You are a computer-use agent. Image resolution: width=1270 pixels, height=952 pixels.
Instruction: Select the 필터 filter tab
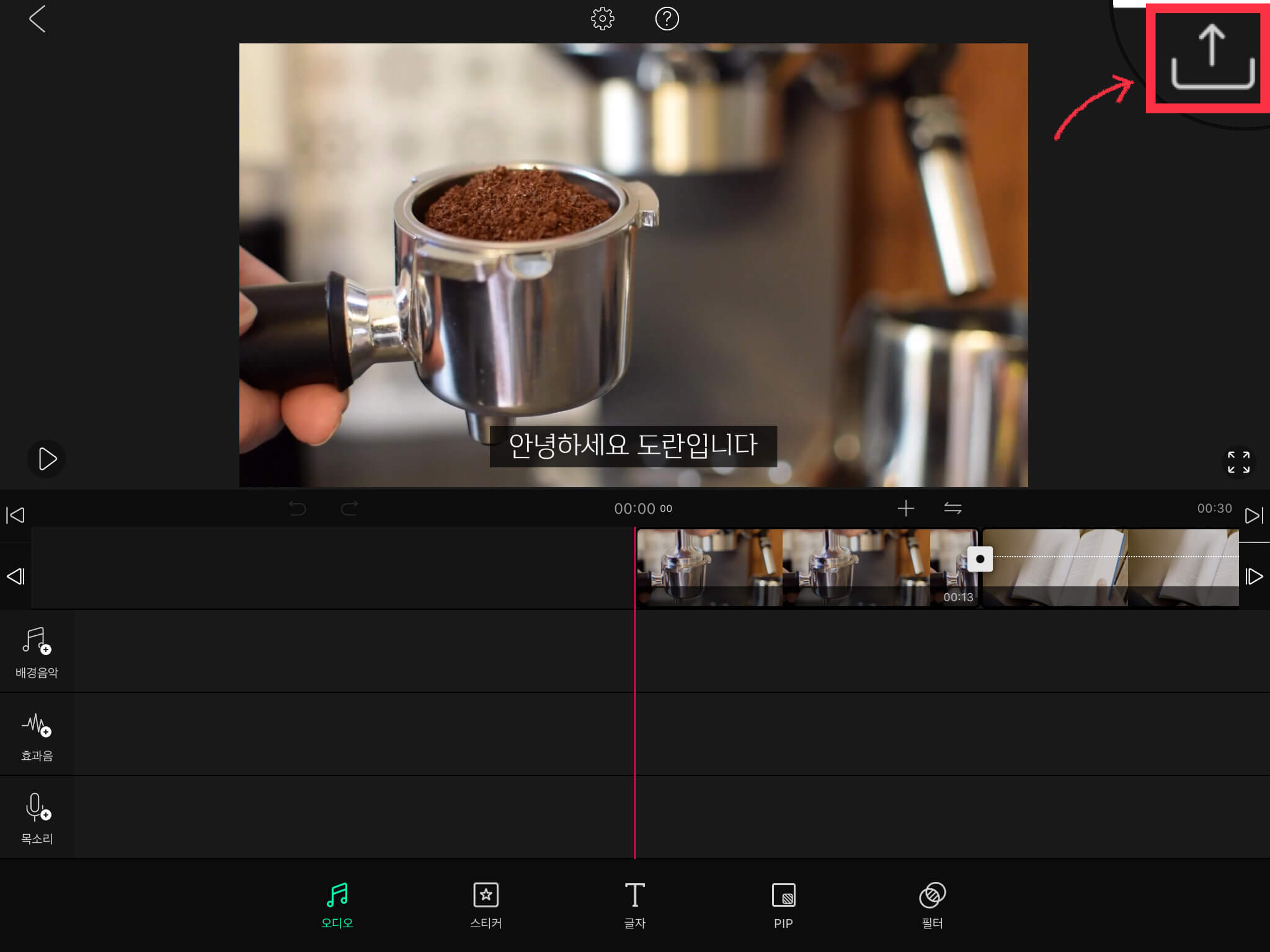pyautogui.click(x=932, y=905)
